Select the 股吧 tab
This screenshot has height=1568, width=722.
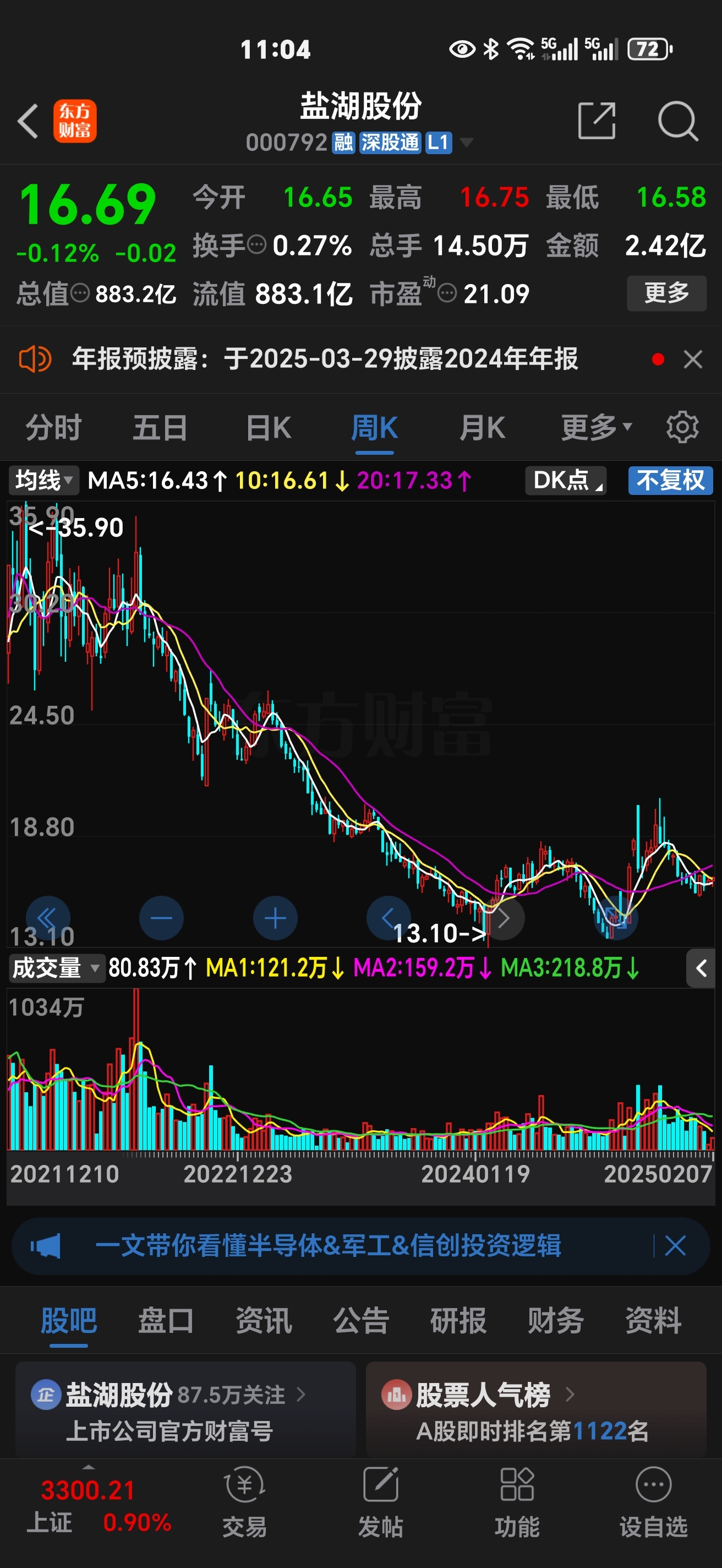69,1321
